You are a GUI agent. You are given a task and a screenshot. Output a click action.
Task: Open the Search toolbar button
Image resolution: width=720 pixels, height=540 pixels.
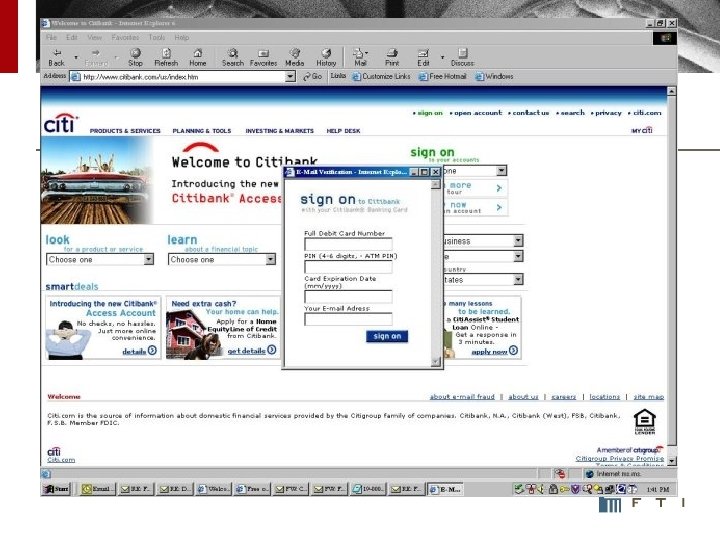[x=233, y=57]
